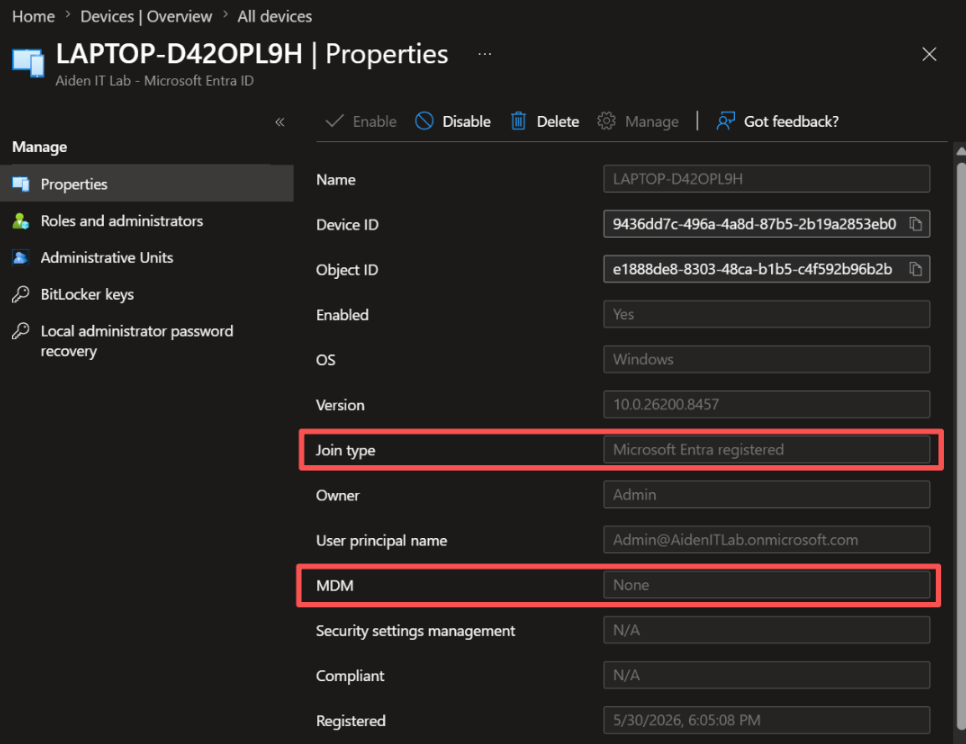The height and width of the screenshot is (744, 966).
Task: Click the OS field showing Windows
Action: click(x=766, y=359)
